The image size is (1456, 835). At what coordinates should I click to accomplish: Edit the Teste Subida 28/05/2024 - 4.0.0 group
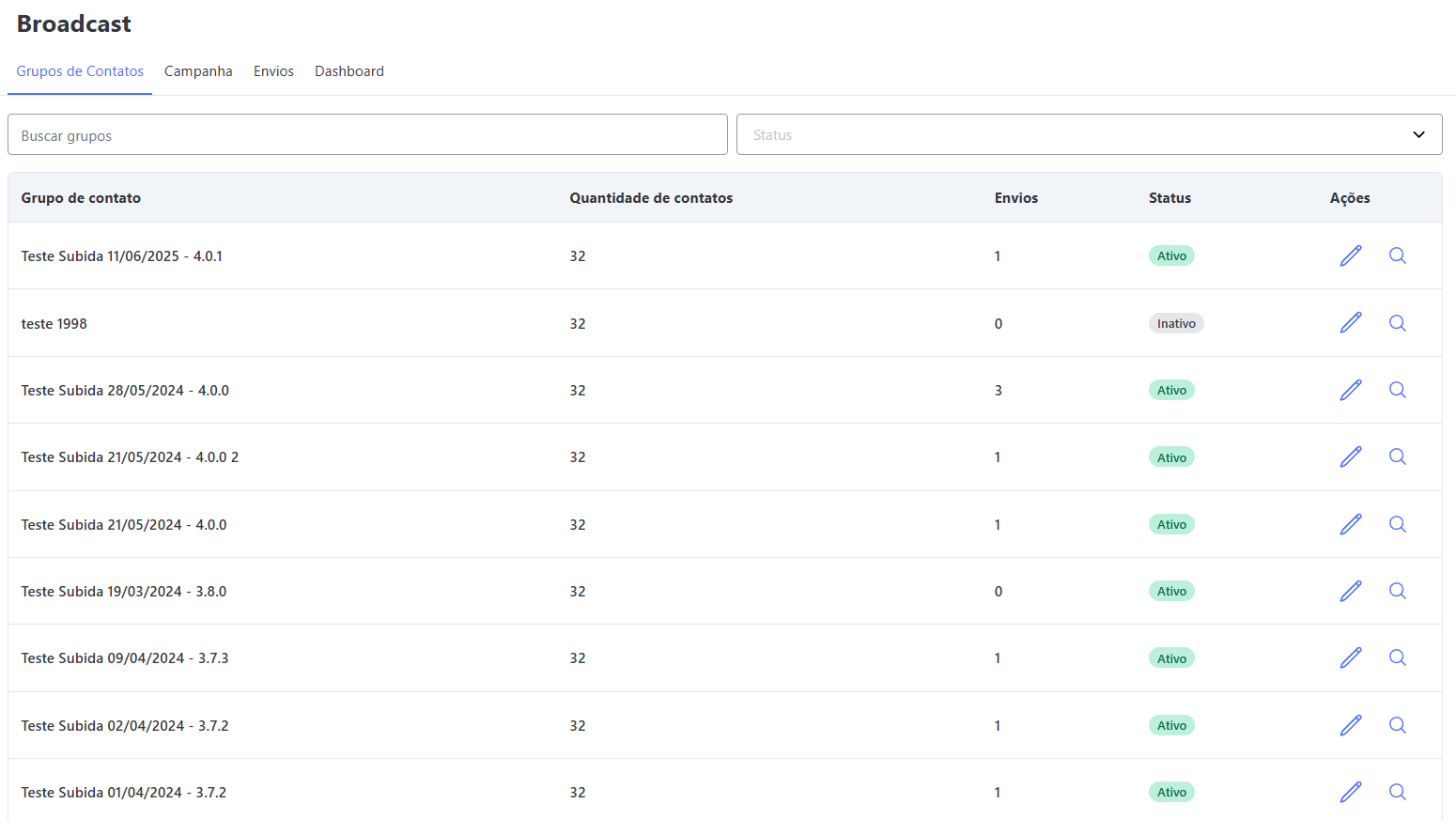1350,390
